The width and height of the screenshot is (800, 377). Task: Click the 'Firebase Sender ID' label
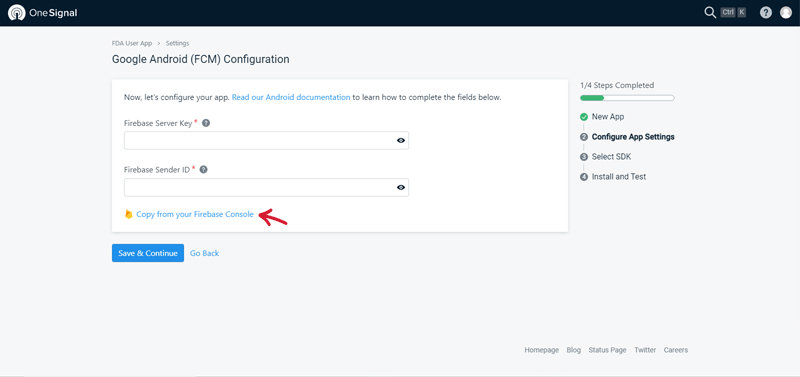click(x=157, y=170)
